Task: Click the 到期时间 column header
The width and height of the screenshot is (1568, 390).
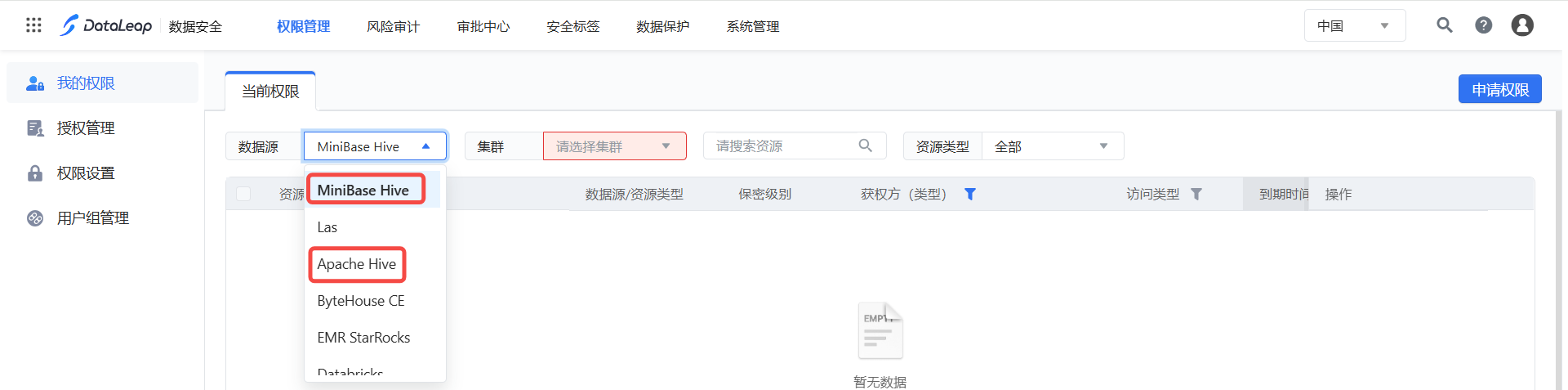Action: 1282,194
